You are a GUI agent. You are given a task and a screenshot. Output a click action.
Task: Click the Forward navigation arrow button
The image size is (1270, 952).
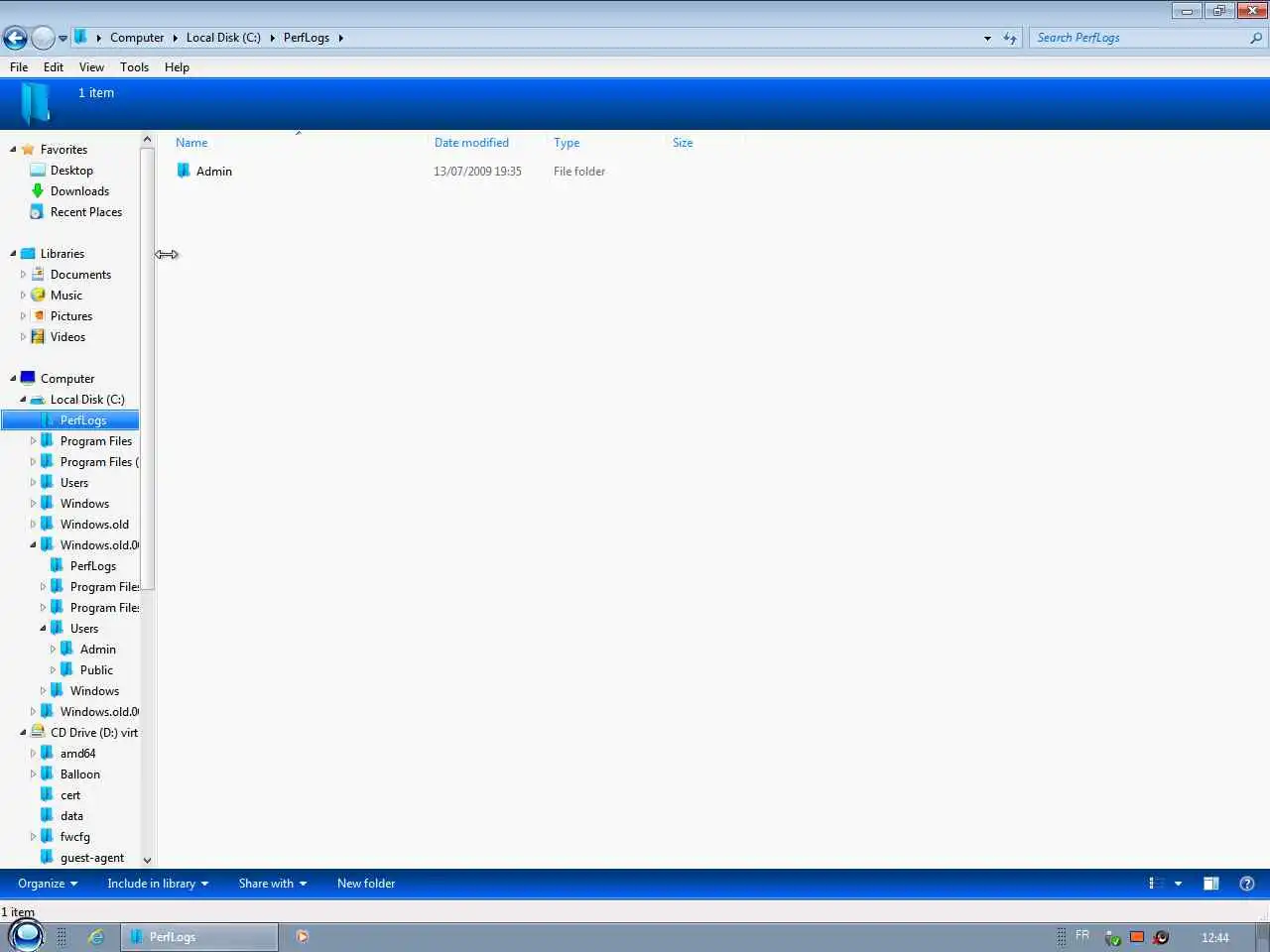click(43, 38)
